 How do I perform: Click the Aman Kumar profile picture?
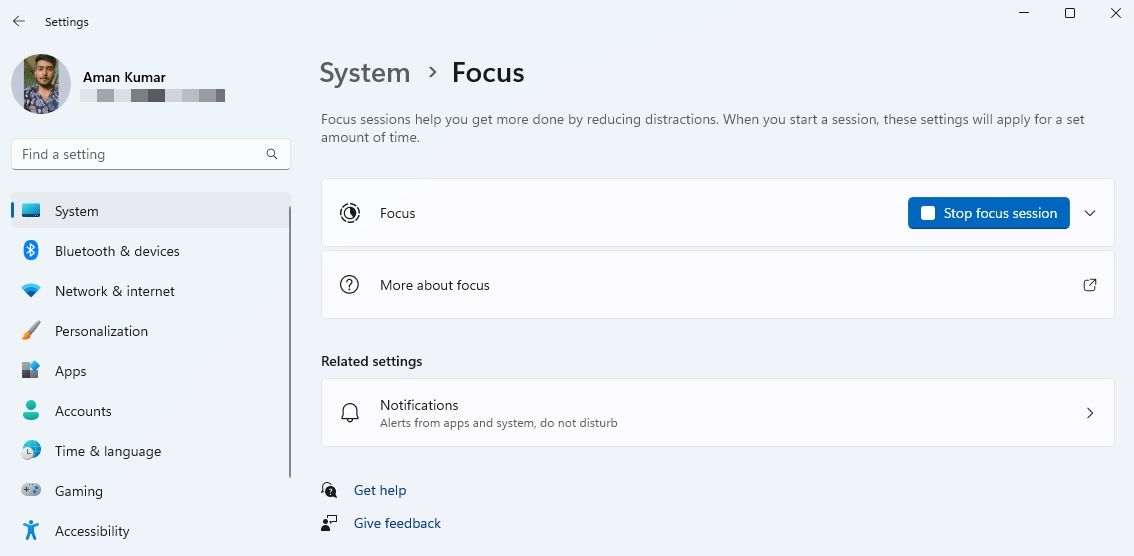(41, 84)
